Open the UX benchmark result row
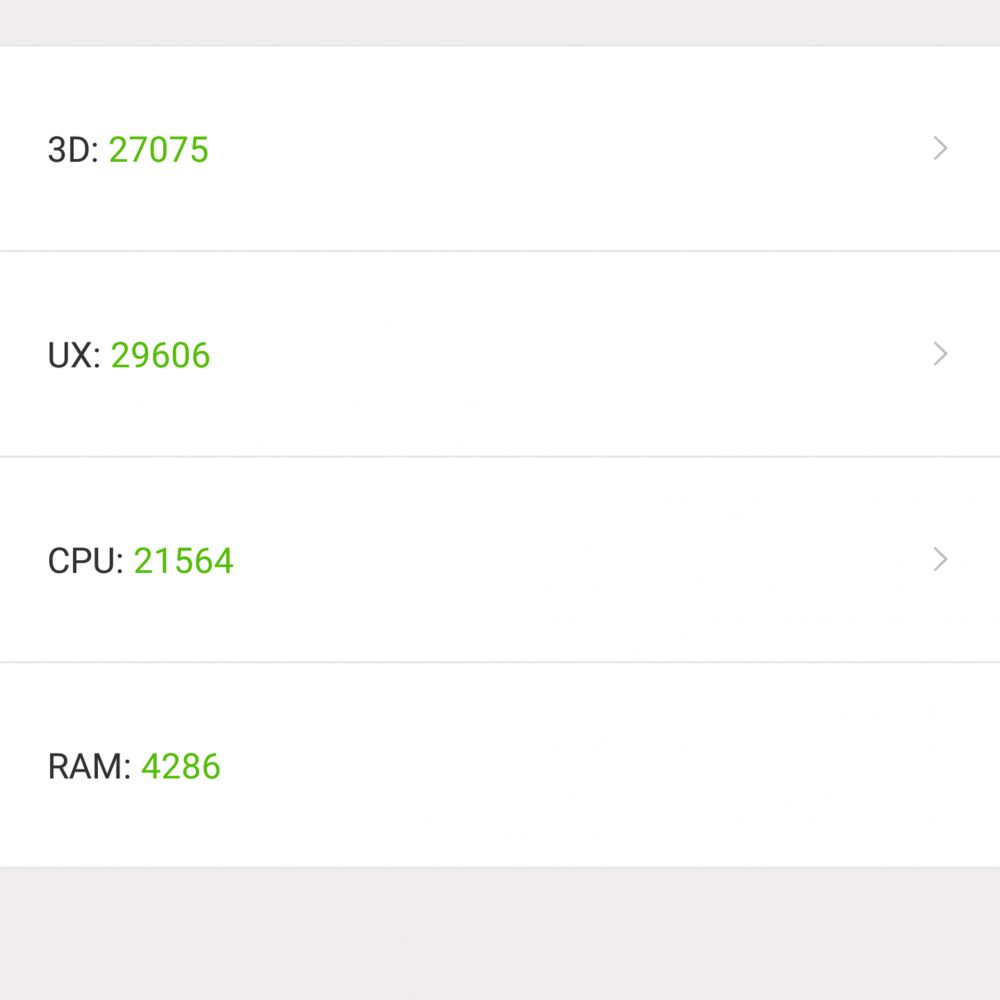 click(500, 354)
